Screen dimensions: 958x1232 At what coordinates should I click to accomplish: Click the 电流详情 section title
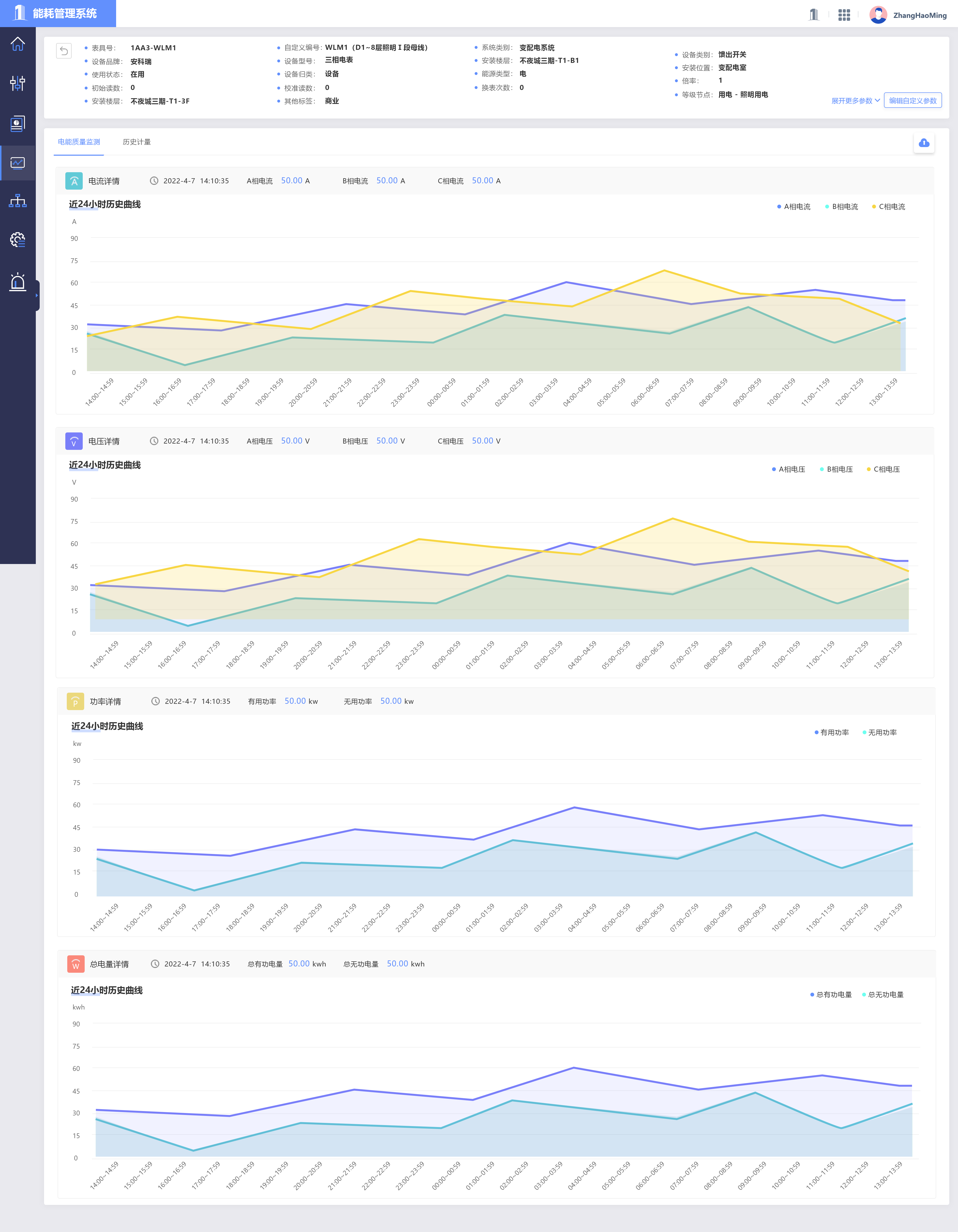tap(104, 181)
